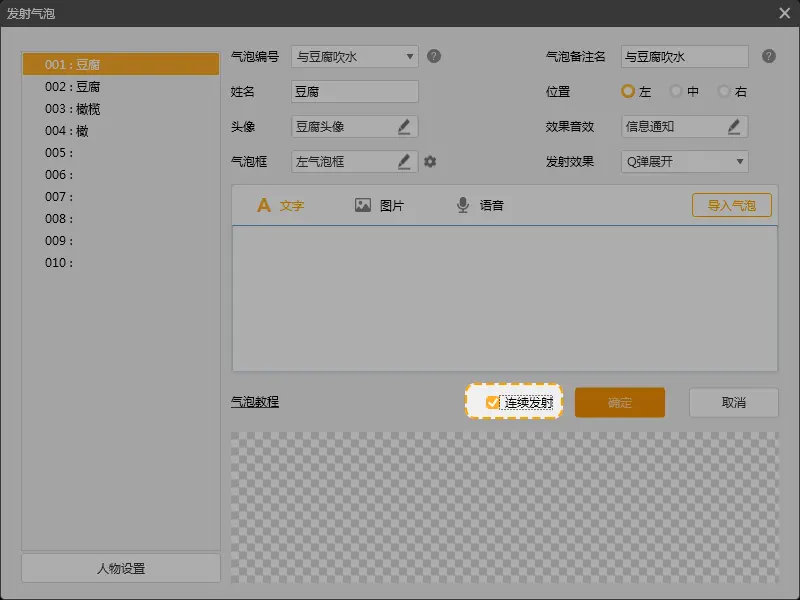
Task: Click the help icon beside 气泡编号 dropdown
Action: point(434,56)
